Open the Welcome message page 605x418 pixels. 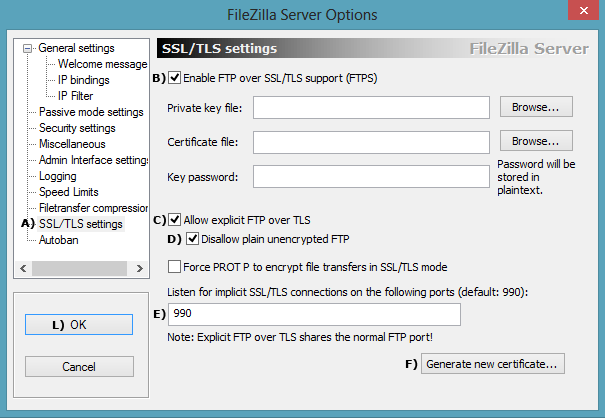click(103, 64)
